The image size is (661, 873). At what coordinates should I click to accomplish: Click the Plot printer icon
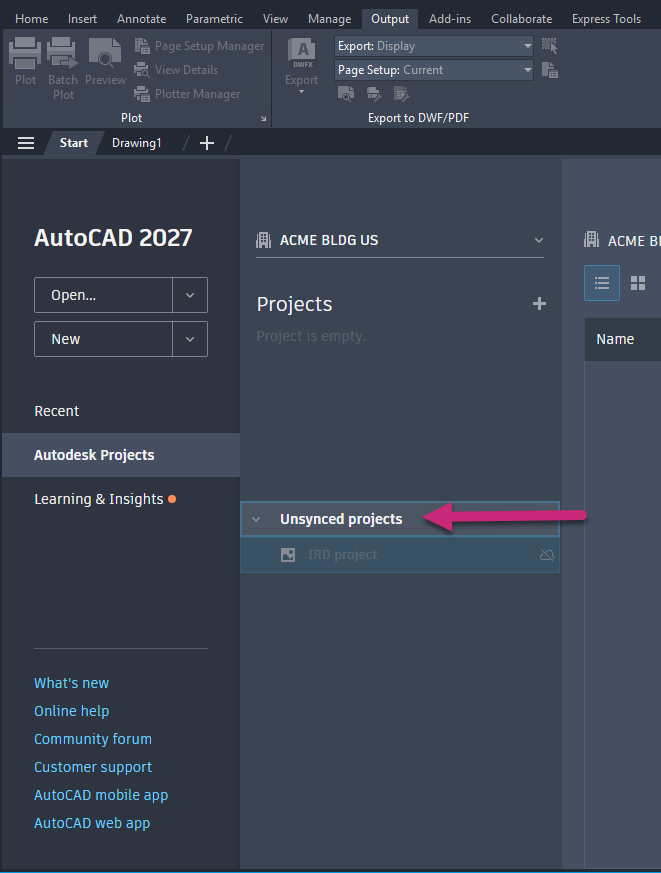click(25, 56)
